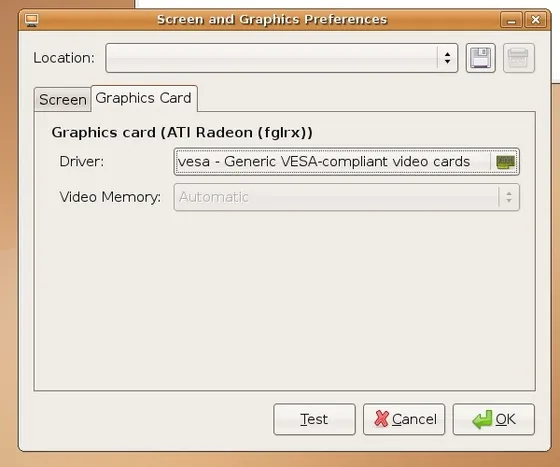Click the green graphics card chip icon

coord(505,162)
